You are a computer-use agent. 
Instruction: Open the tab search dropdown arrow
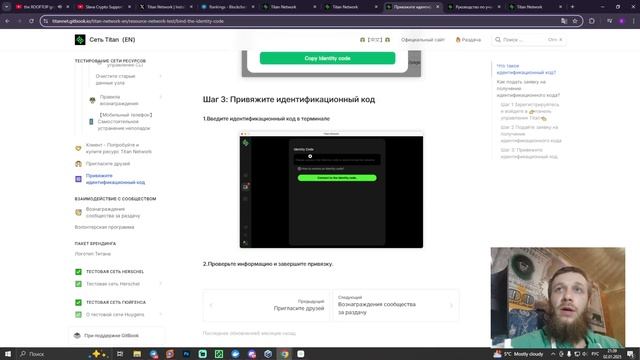click(x=6, y=7)
